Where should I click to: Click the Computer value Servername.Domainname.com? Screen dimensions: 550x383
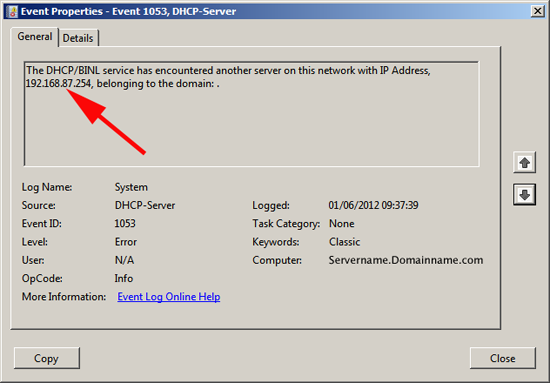(406, 260)
